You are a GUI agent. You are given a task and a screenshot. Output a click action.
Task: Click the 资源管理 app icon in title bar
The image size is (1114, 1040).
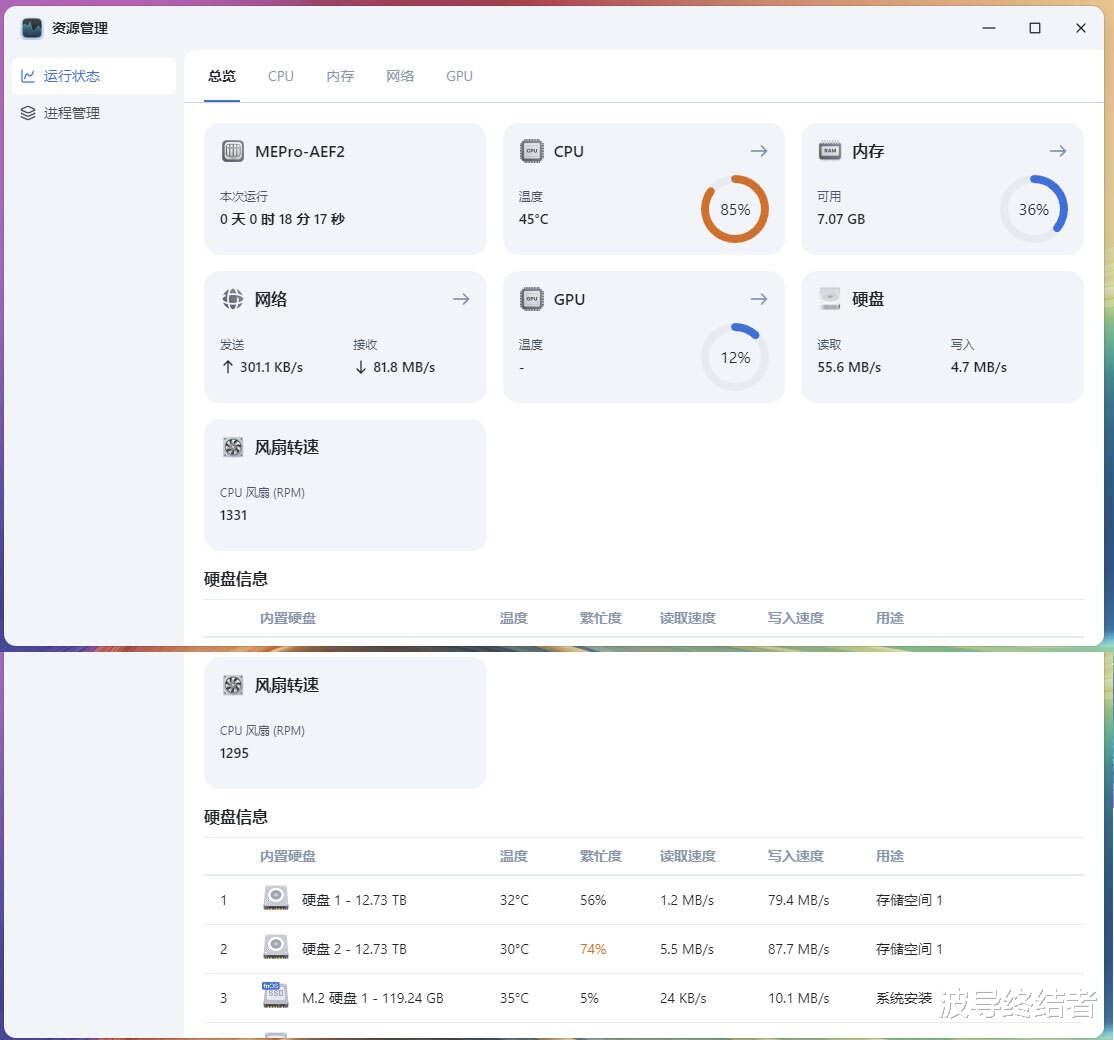point(32,28)
